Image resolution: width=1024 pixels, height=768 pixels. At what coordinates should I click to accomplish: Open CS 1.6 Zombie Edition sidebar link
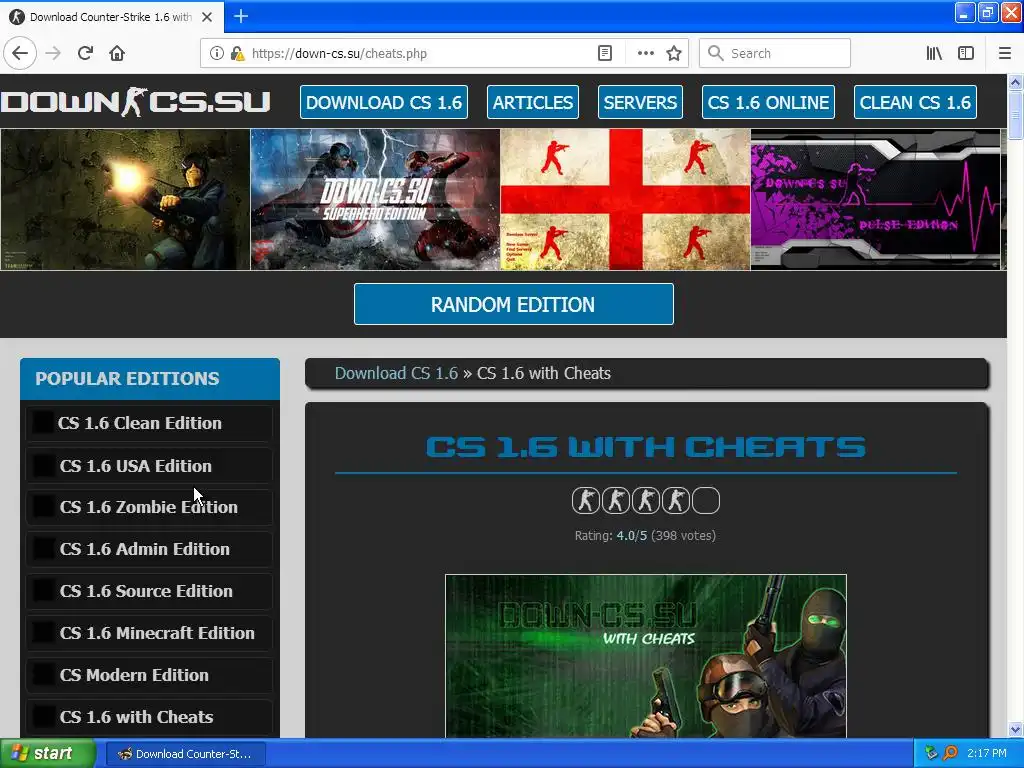pos(150,507)
